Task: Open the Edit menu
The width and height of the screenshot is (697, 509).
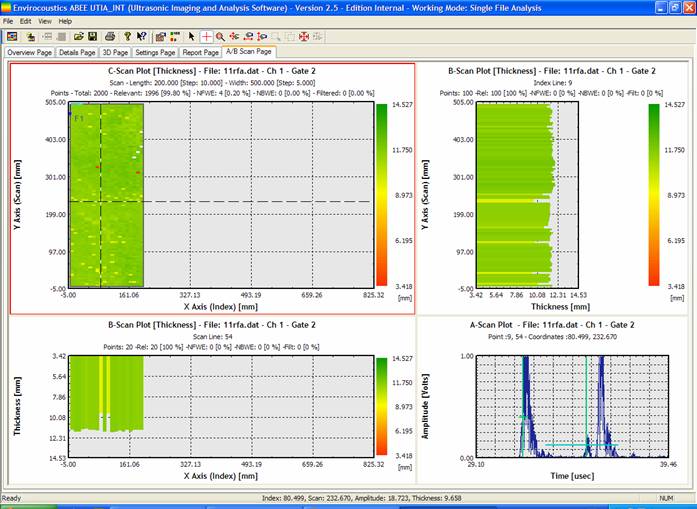Action: (25, 21)
